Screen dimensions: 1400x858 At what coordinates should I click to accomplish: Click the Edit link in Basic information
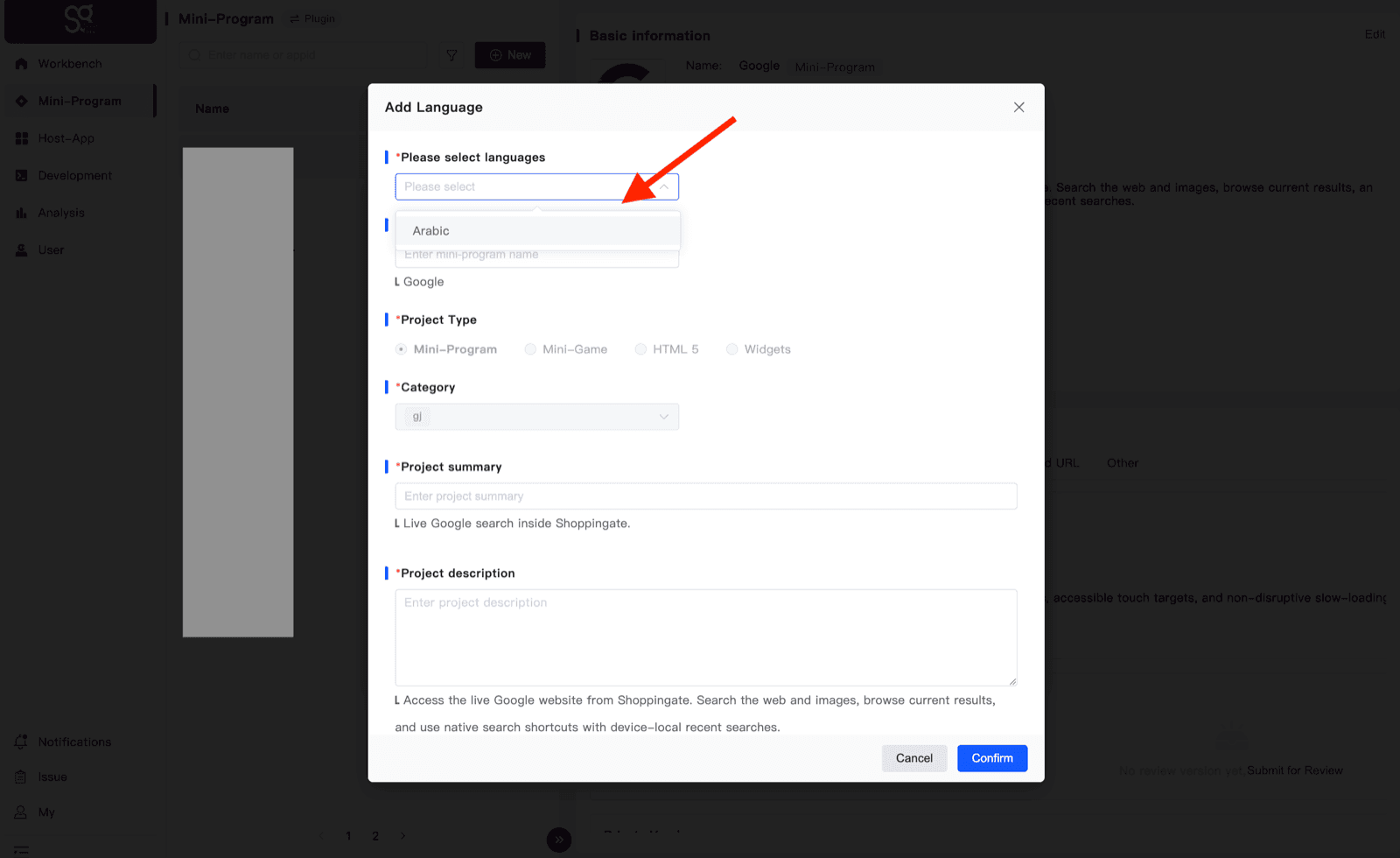coord(1375,34)
